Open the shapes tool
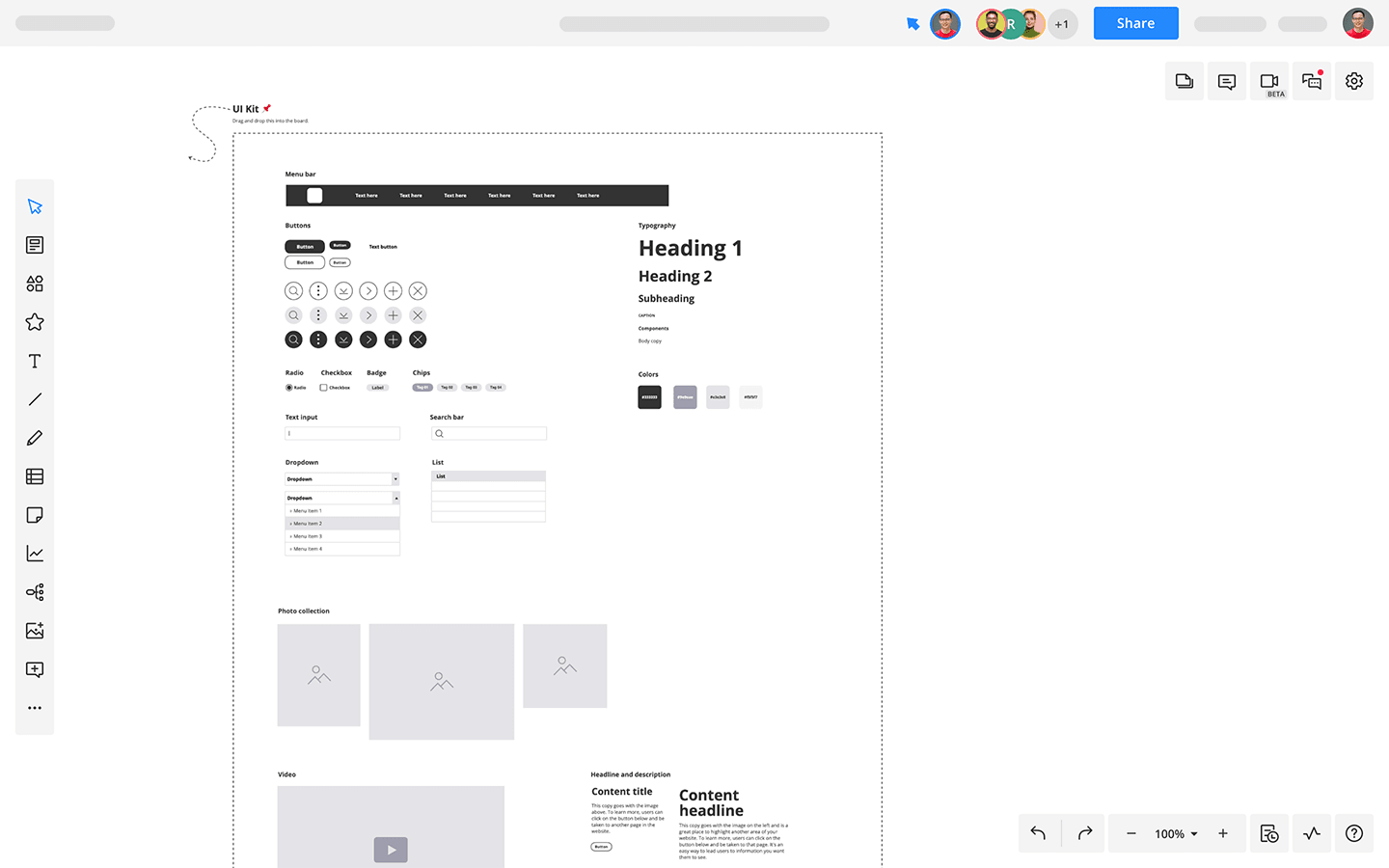This screenshot has width=1389, height=868. [35, 284]
